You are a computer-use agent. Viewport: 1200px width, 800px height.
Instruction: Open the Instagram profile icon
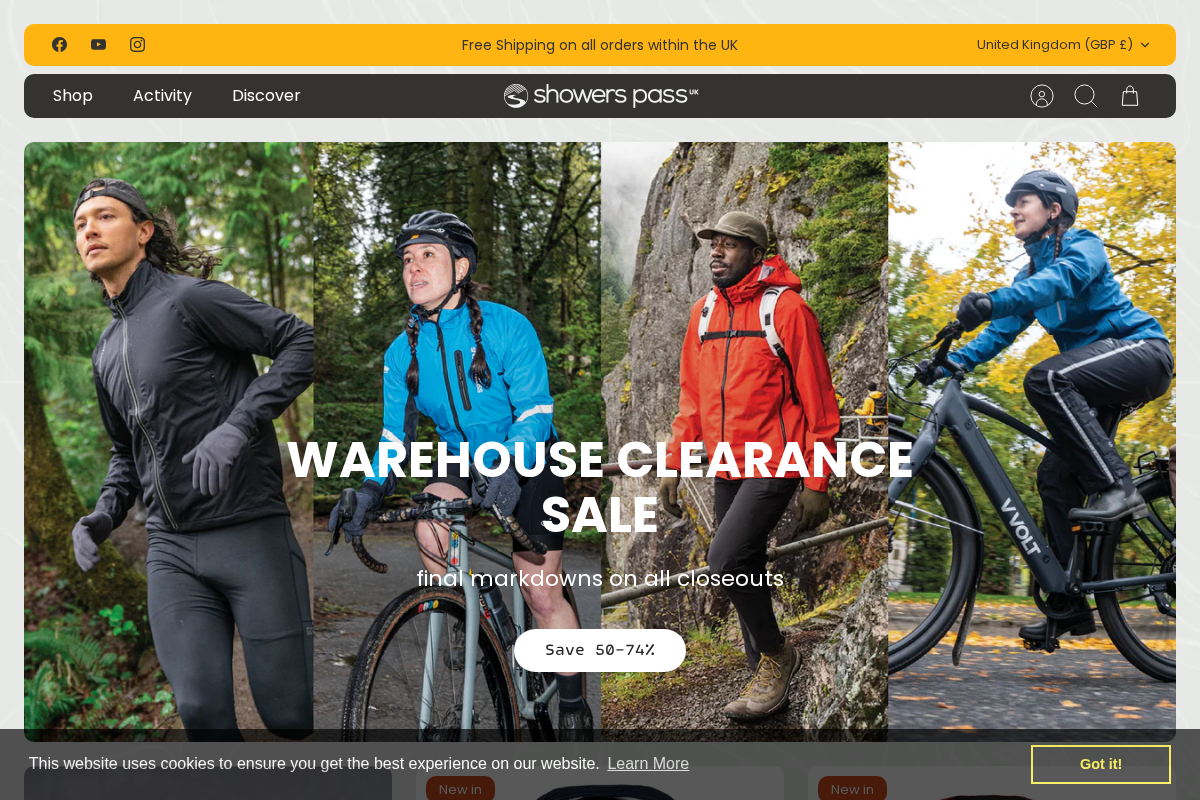(x=137, y=44)
